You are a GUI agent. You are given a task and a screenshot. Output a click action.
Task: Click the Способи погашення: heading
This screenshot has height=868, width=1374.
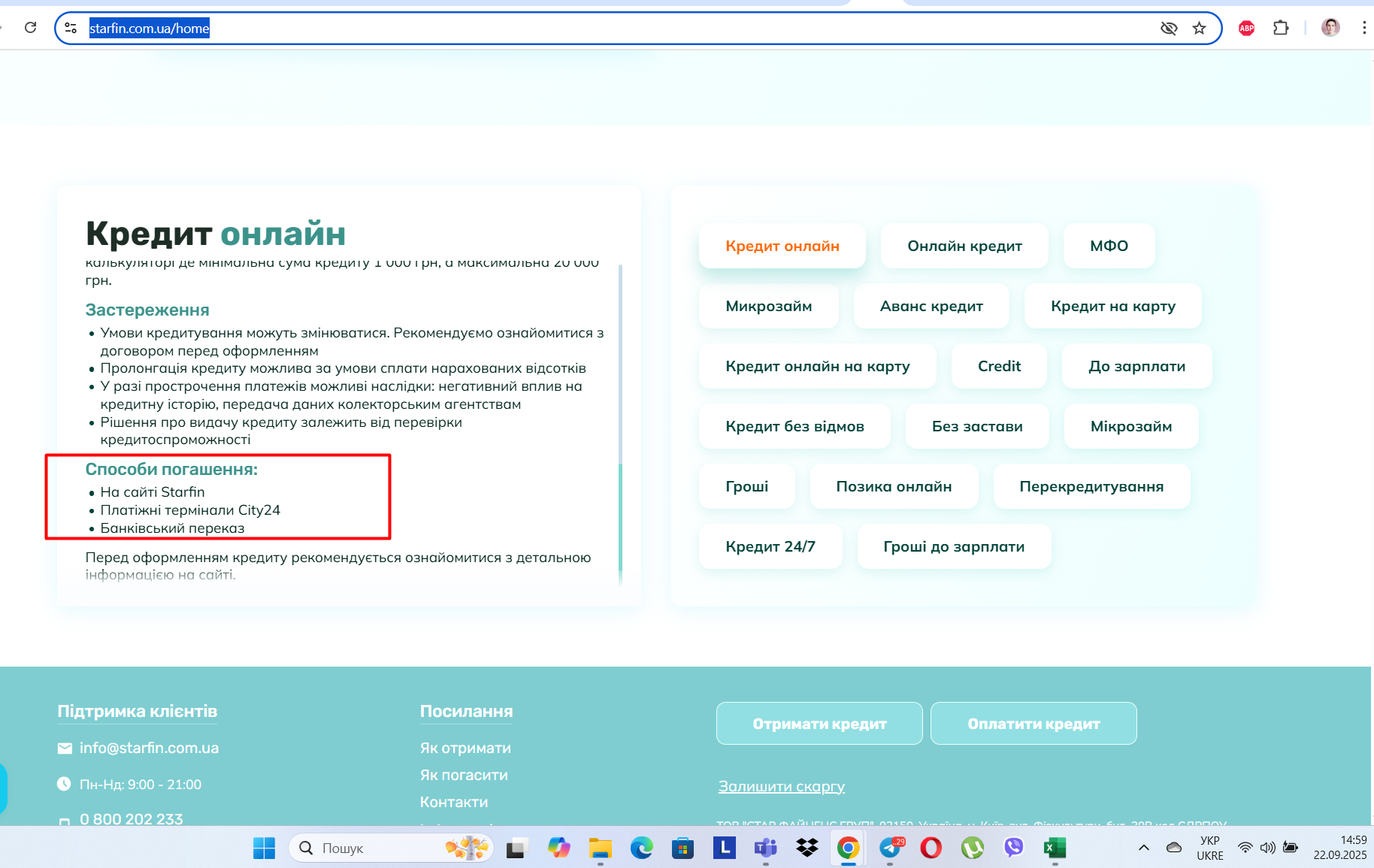[171, 469]
